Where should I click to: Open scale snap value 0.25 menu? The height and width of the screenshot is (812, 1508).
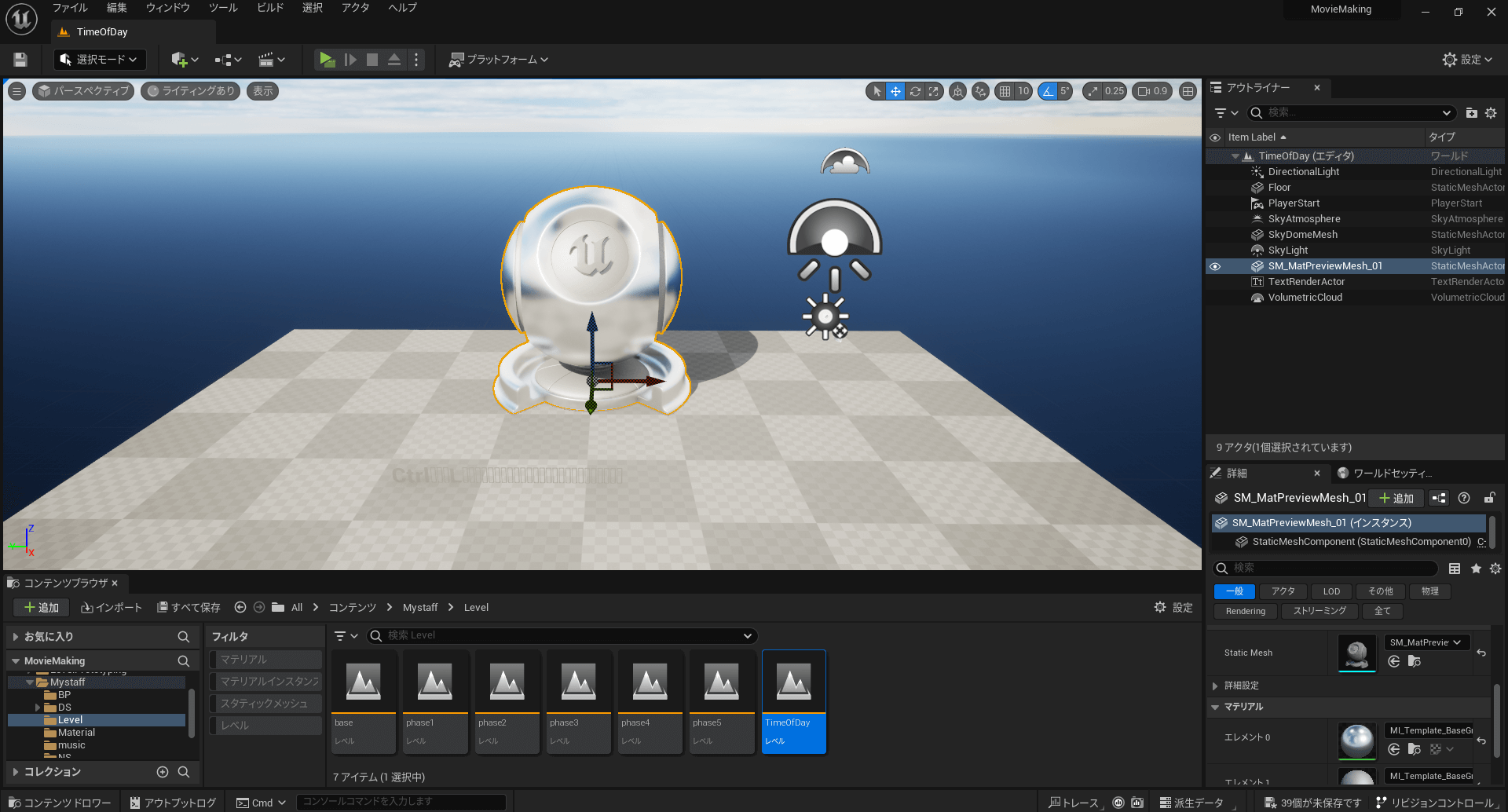1114,91
